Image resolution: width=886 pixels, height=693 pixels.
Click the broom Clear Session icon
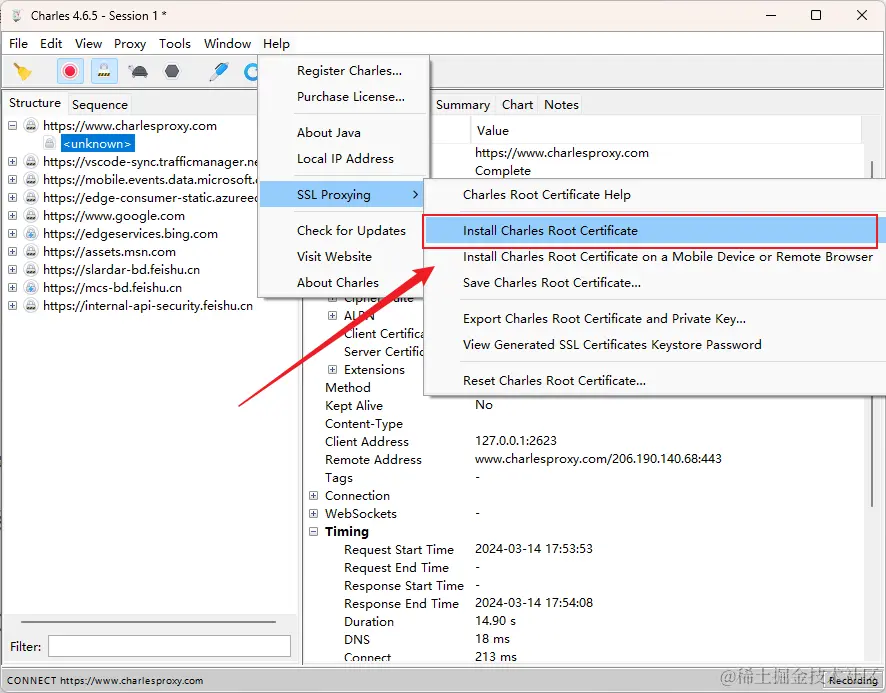pyautogui.click(x=23, y=72)
